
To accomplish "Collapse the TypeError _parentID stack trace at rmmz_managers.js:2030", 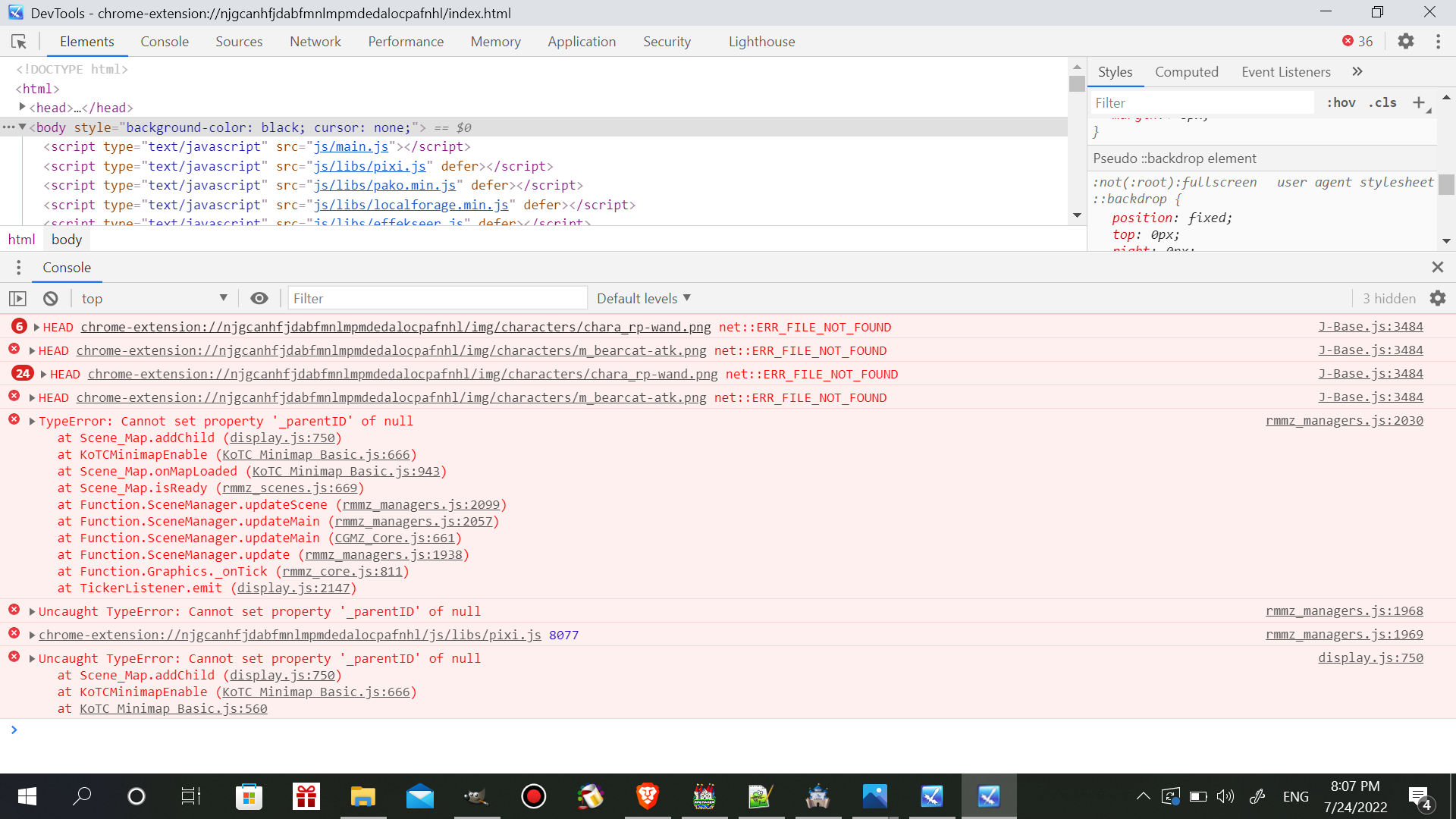I will pos(32,422).
